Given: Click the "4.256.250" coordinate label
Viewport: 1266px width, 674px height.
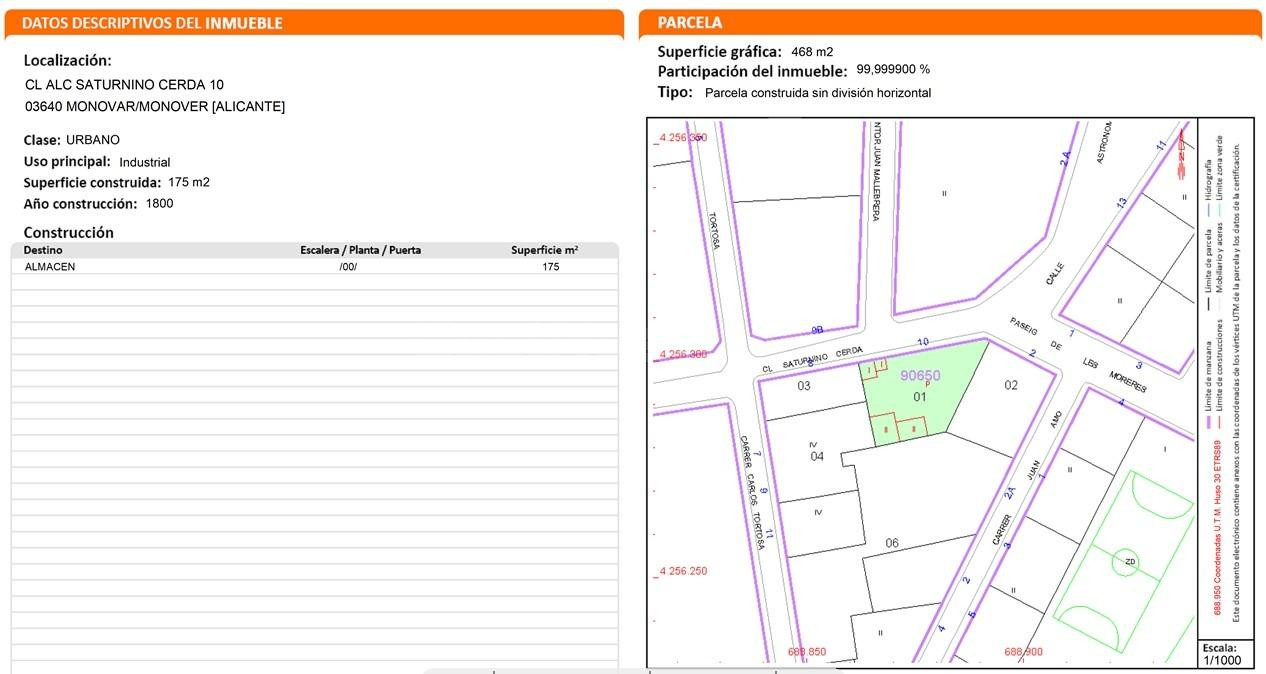Looking at the screenshot, I should 682,571.
